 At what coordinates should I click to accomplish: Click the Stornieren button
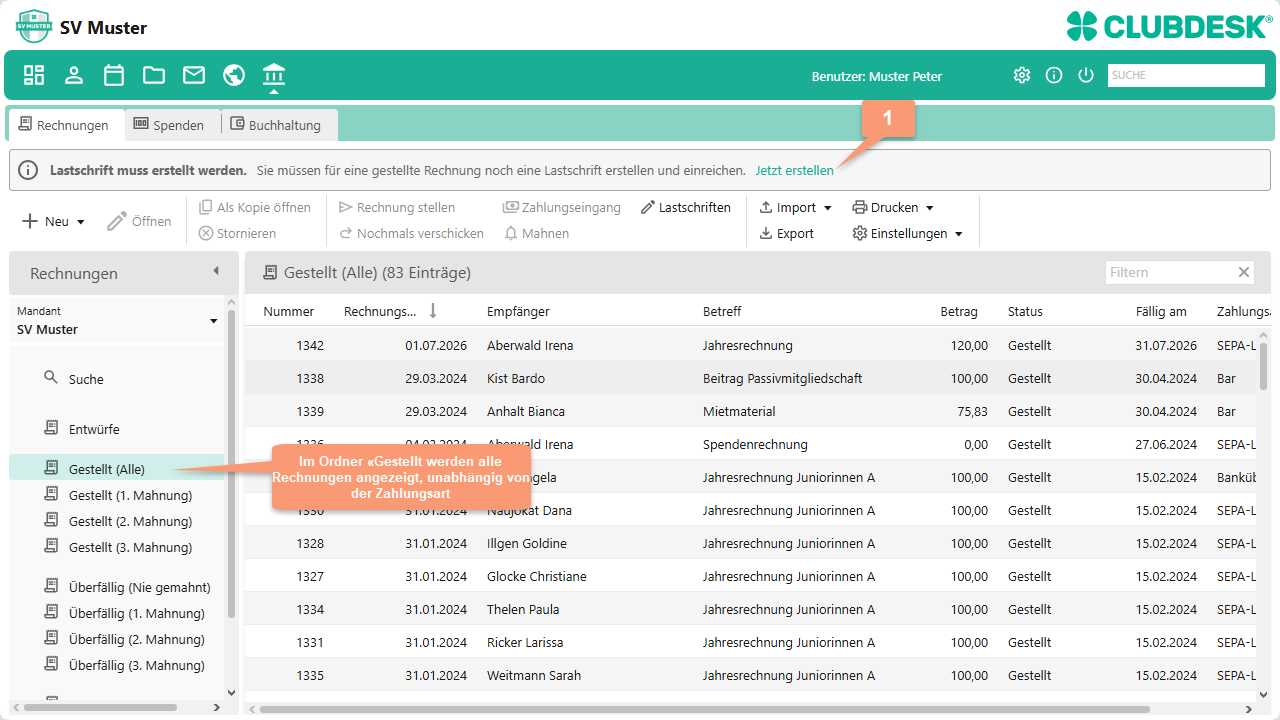pos(237,233)
